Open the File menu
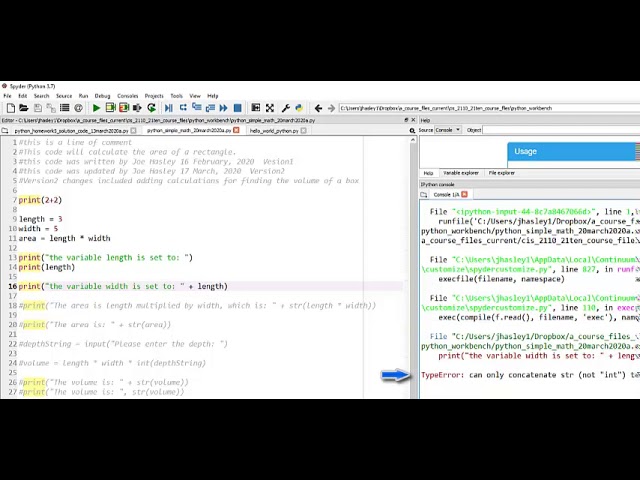Image resolution: width=640 pixels, height=480 pixels. tap(7, 96)
